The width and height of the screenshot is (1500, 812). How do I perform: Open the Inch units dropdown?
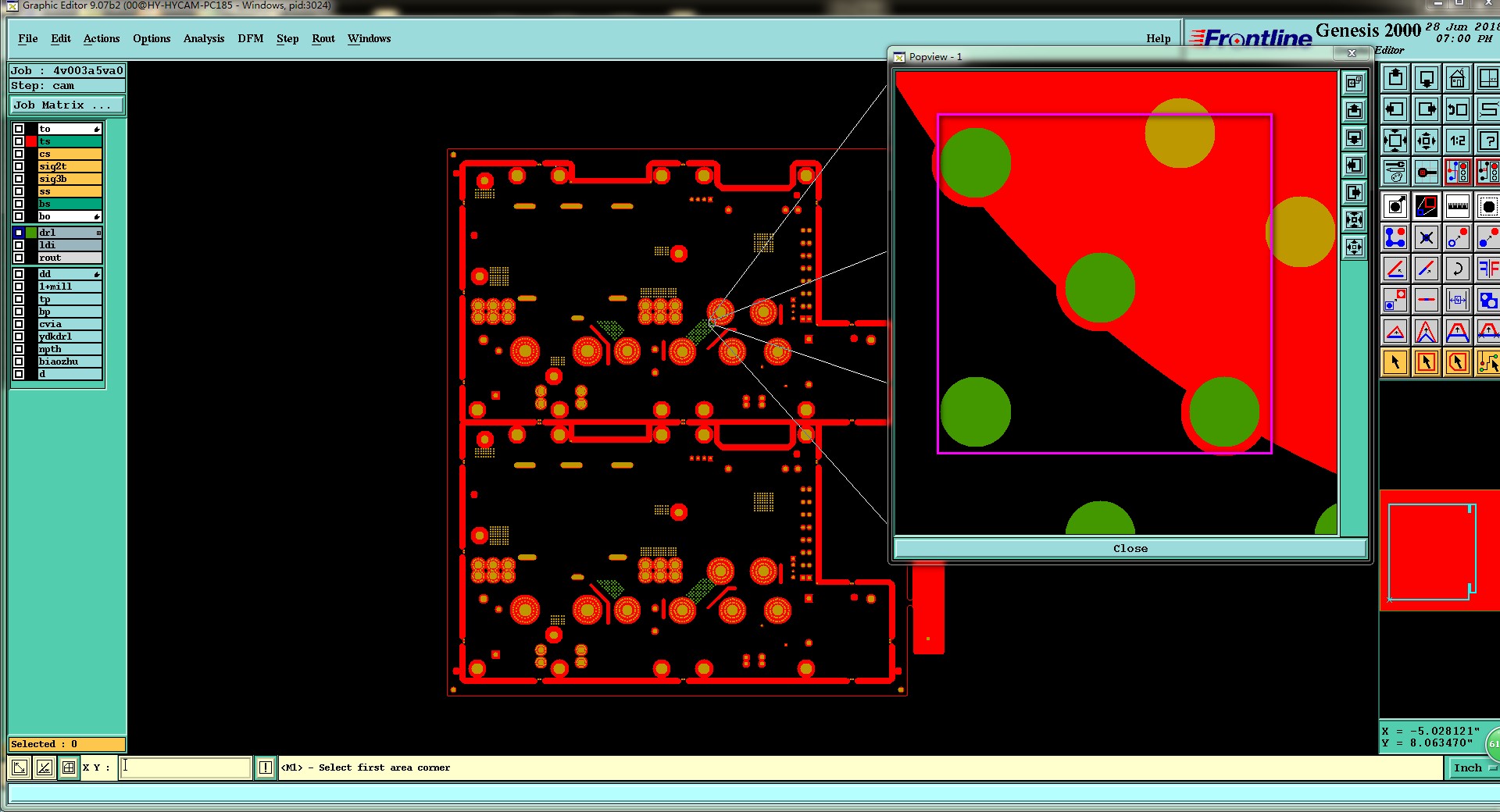1474,767
